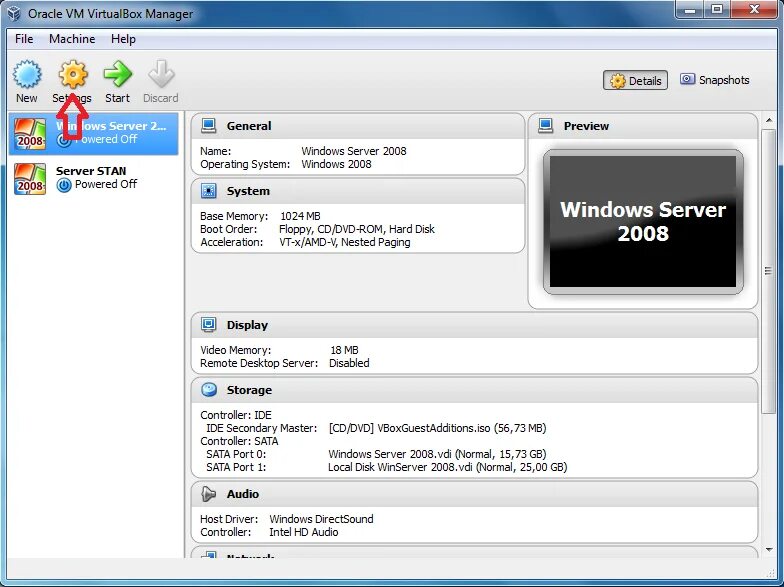Image resolution: width=784 pixels, height=587 pixels.
Task: Click the Remote Desktop Server Disabled value
Action: pyautogui.click(x=349, y=363)
